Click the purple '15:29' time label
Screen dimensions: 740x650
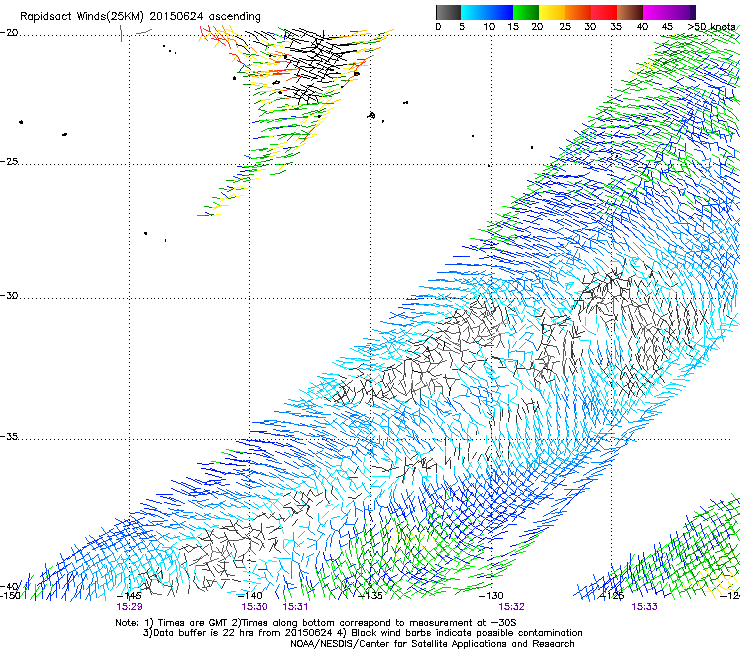(129, 607)
